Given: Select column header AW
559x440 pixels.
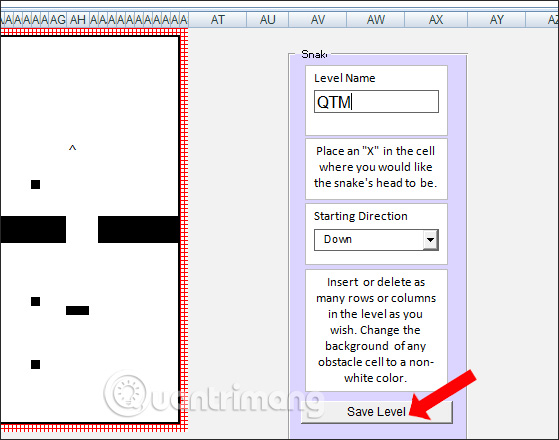Looking at the screenshot, I should (376, 20).
